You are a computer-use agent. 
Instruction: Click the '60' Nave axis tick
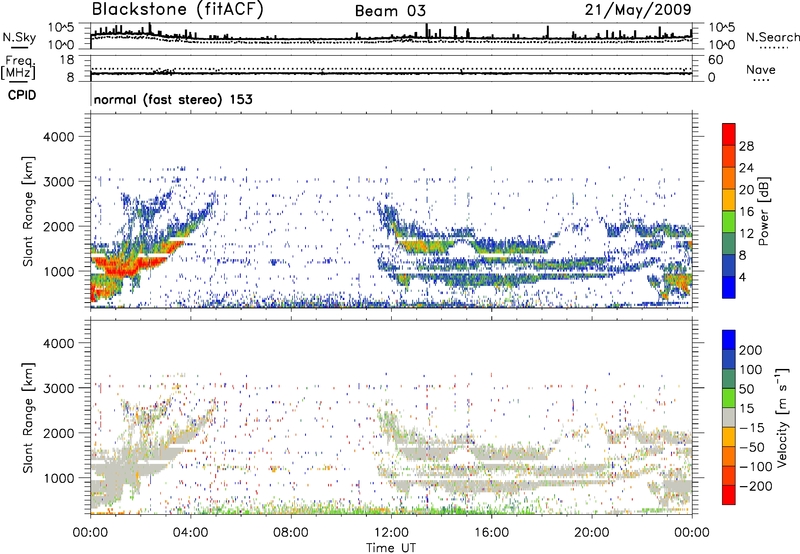[715, 60]
